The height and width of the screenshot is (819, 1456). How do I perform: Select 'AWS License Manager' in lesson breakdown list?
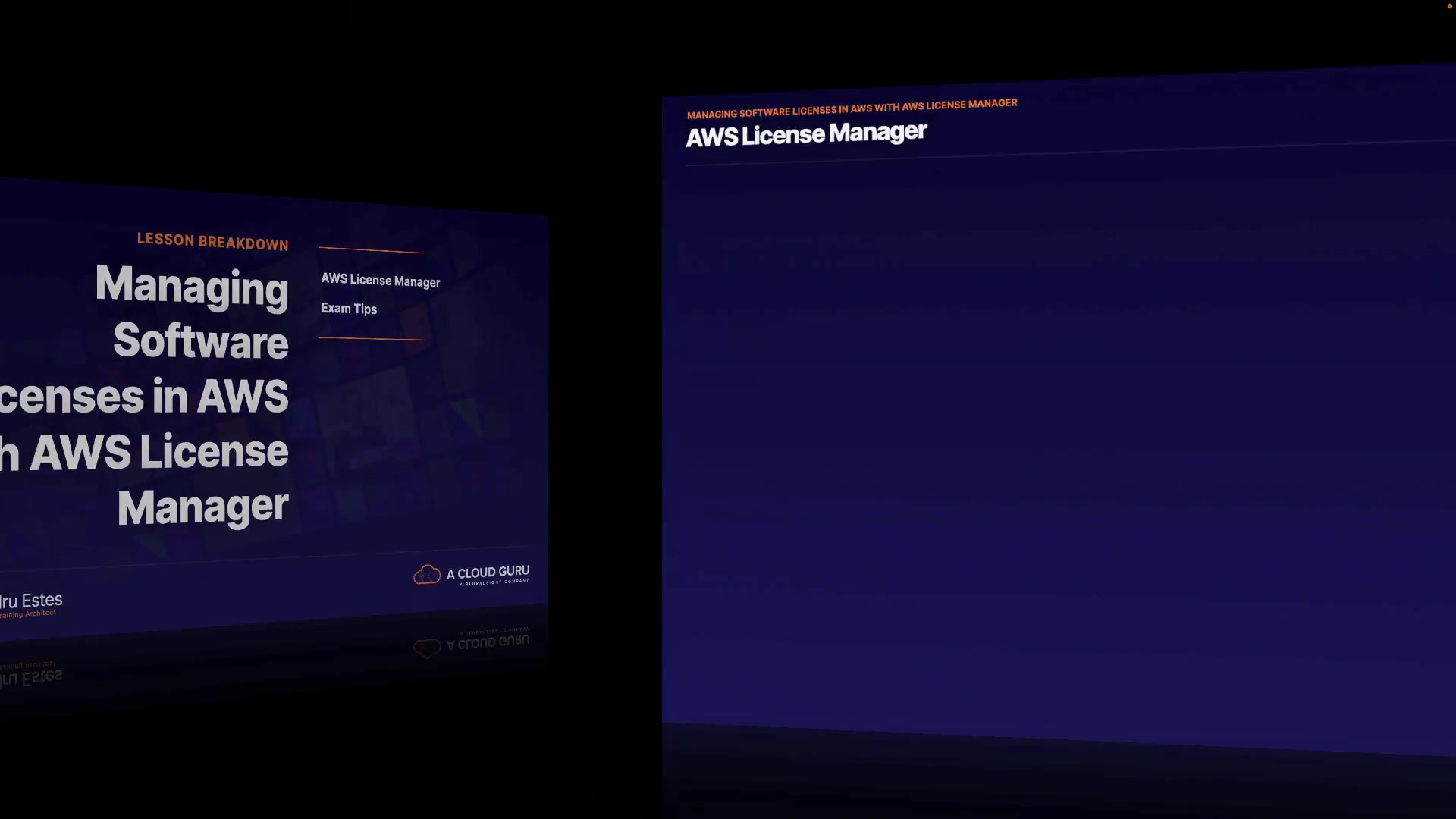click(380, 281)
